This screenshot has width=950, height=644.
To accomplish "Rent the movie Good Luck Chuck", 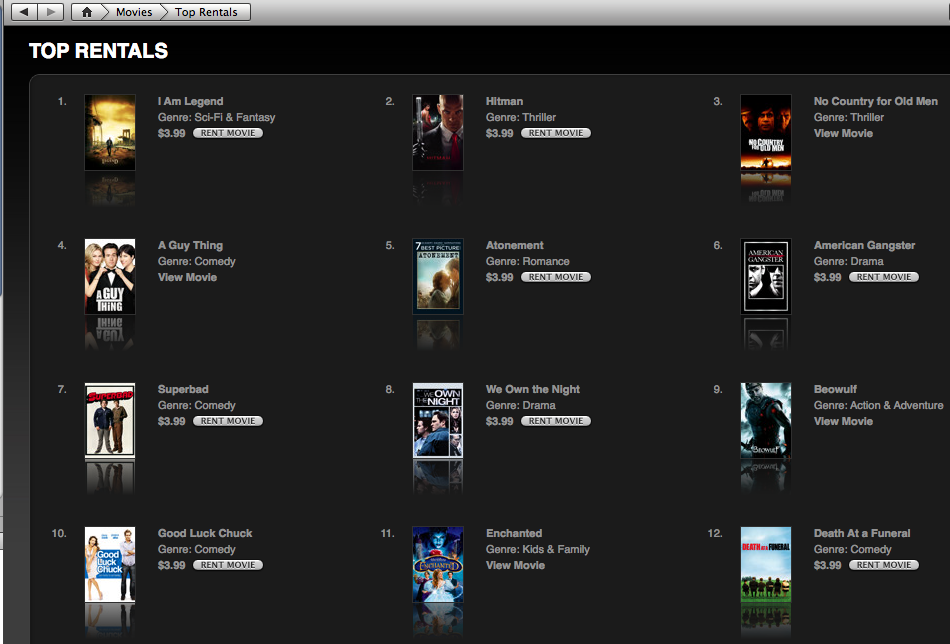I will point(228,565).
